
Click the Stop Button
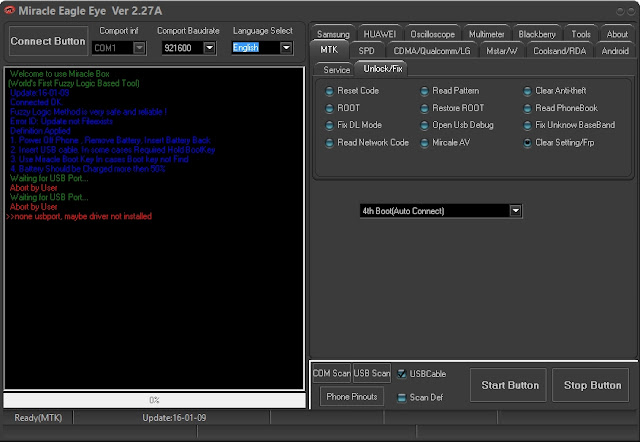592,385
